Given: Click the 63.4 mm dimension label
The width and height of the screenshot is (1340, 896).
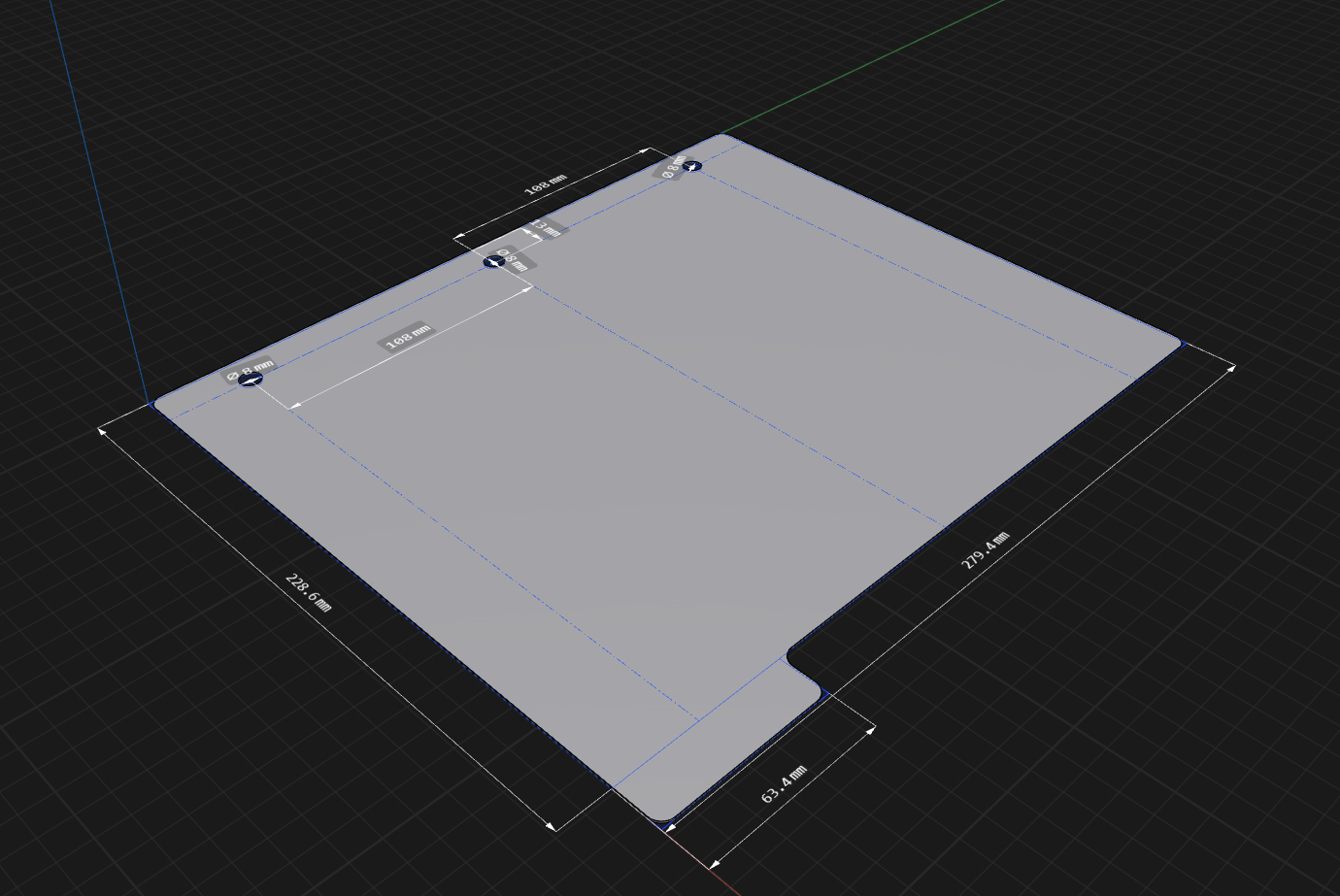Looking at the screenshot, I should 784,784.
